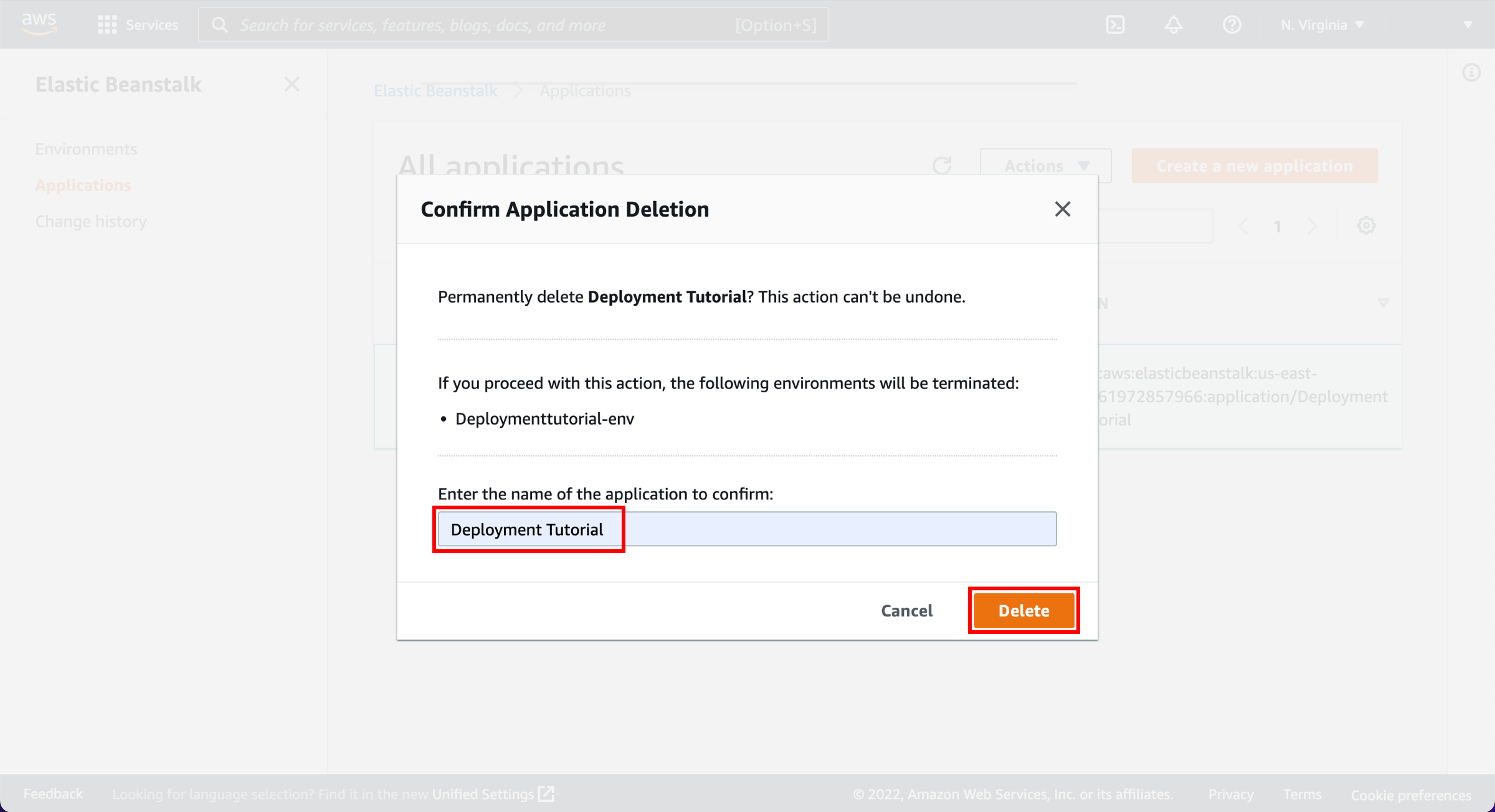
Task: Select Environments in the sidebar
Action: [x=86, y=149]
